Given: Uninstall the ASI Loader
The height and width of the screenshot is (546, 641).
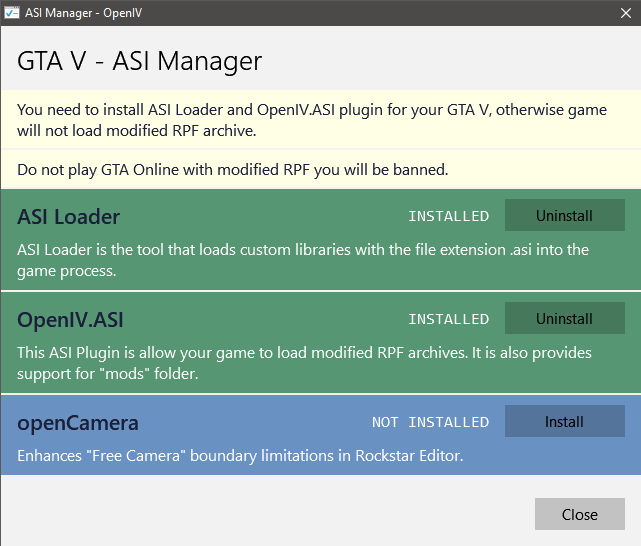Looking at the screenshot, I should [x=564, y=216].
